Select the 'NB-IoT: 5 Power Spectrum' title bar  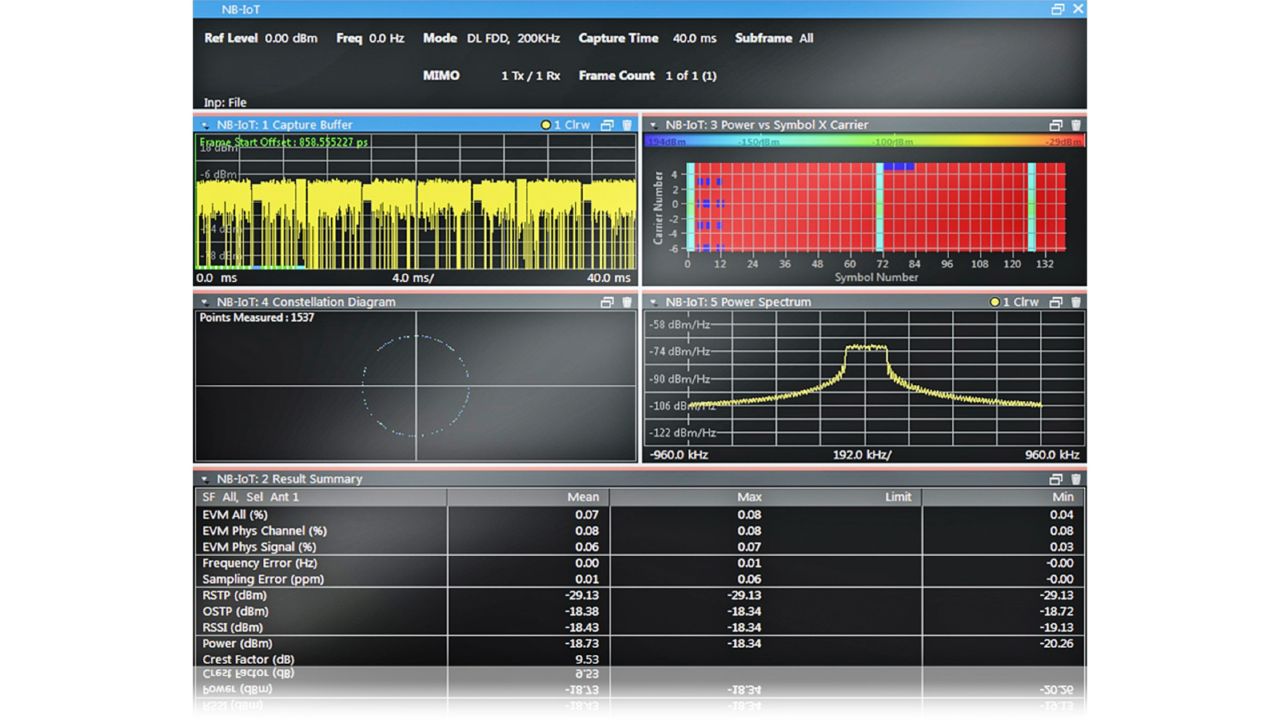pyautogui.click(x=739, y=302)
